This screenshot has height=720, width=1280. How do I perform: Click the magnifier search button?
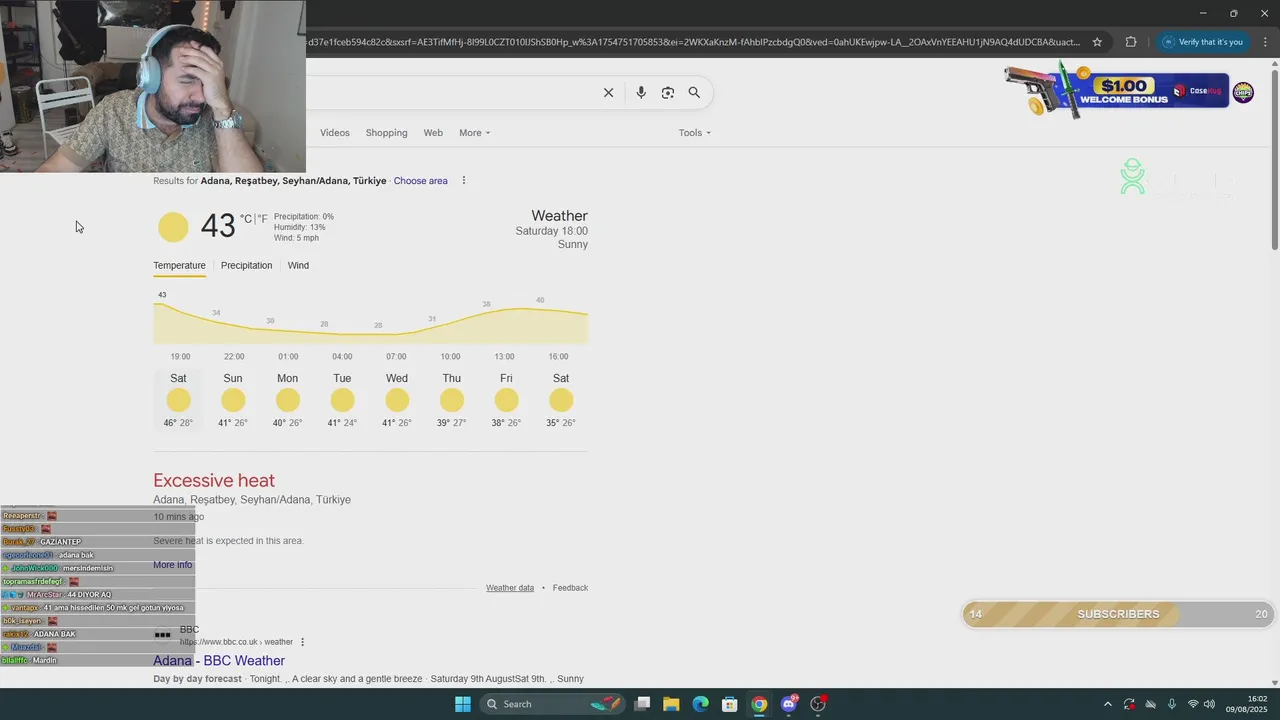coord(694,93)
